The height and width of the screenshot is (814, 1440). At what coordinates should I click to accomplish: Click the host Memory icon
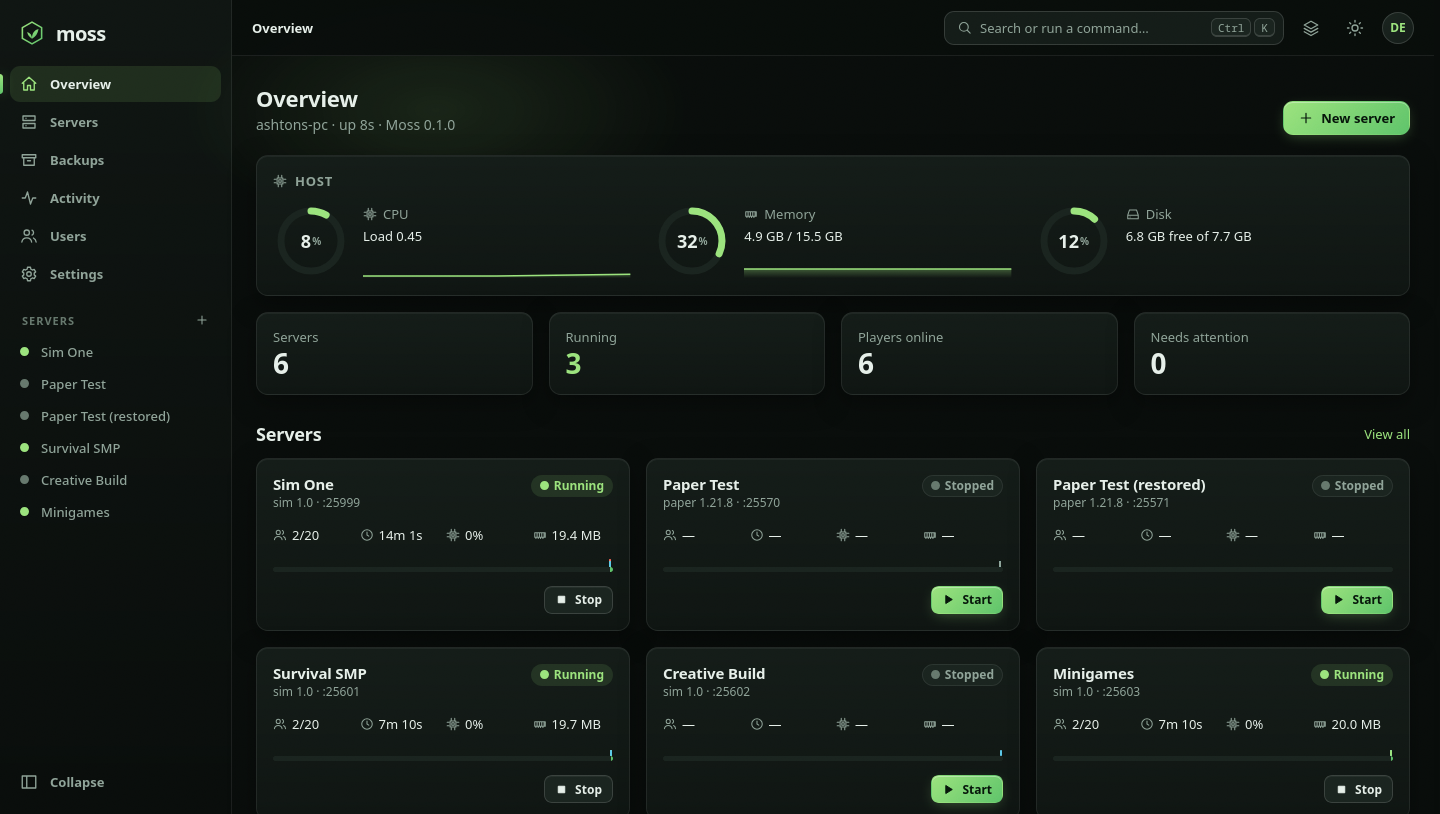point(751,214)
